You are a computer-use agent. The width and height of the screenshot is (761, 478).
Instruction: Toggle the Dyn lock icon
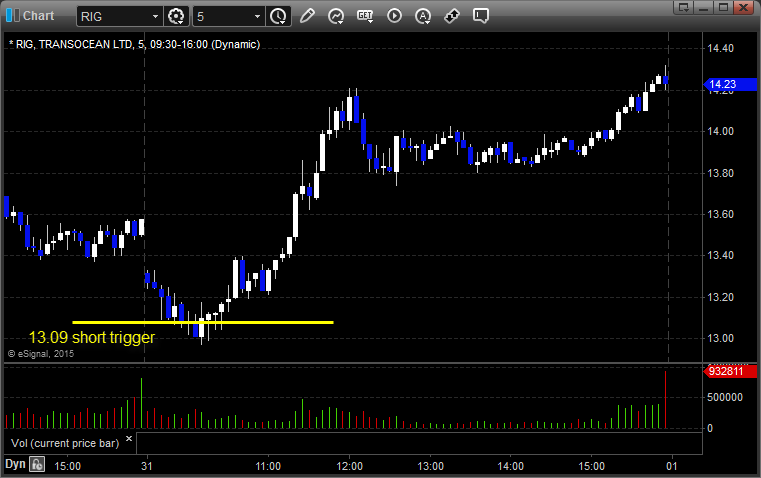click(x=37, y=464)
